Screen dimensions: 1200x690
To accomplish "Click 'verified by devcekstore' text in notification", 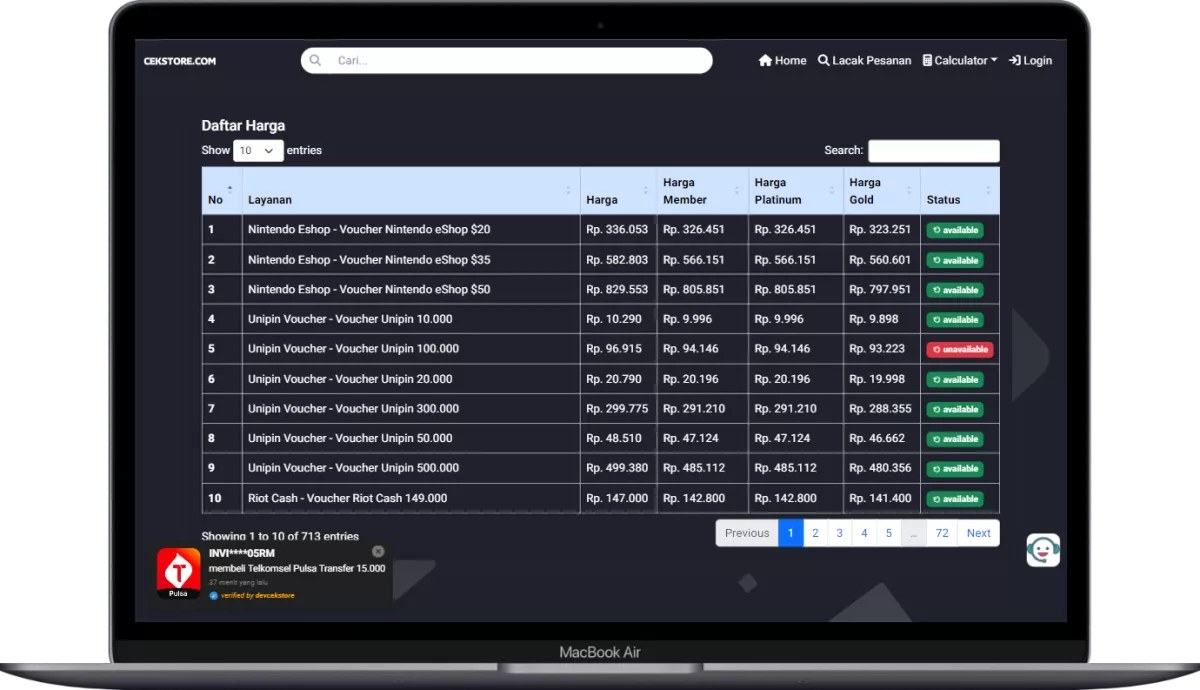I will tap(257, 595).
